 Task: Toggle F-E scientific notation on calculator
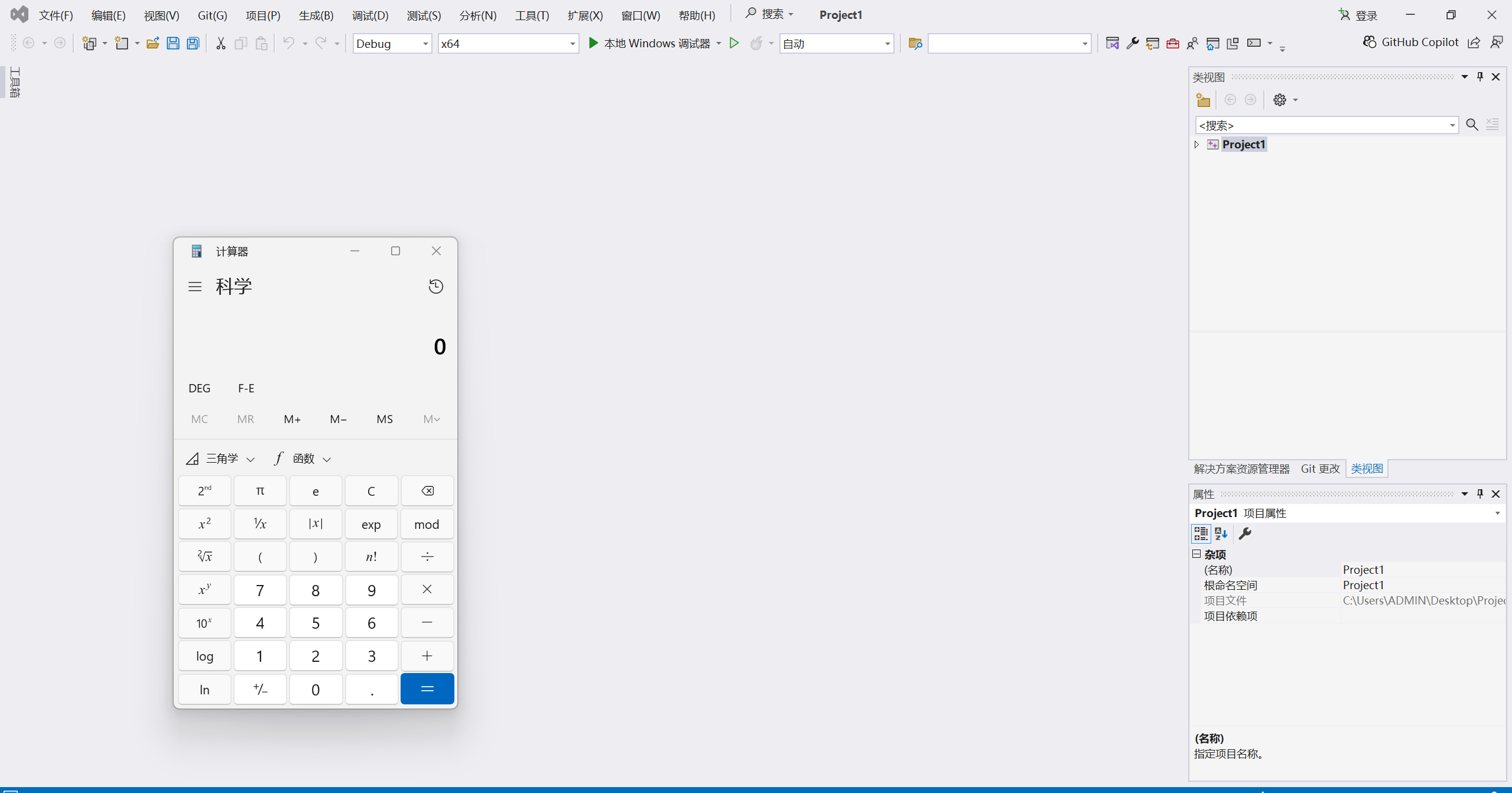(x=246, y=388)
